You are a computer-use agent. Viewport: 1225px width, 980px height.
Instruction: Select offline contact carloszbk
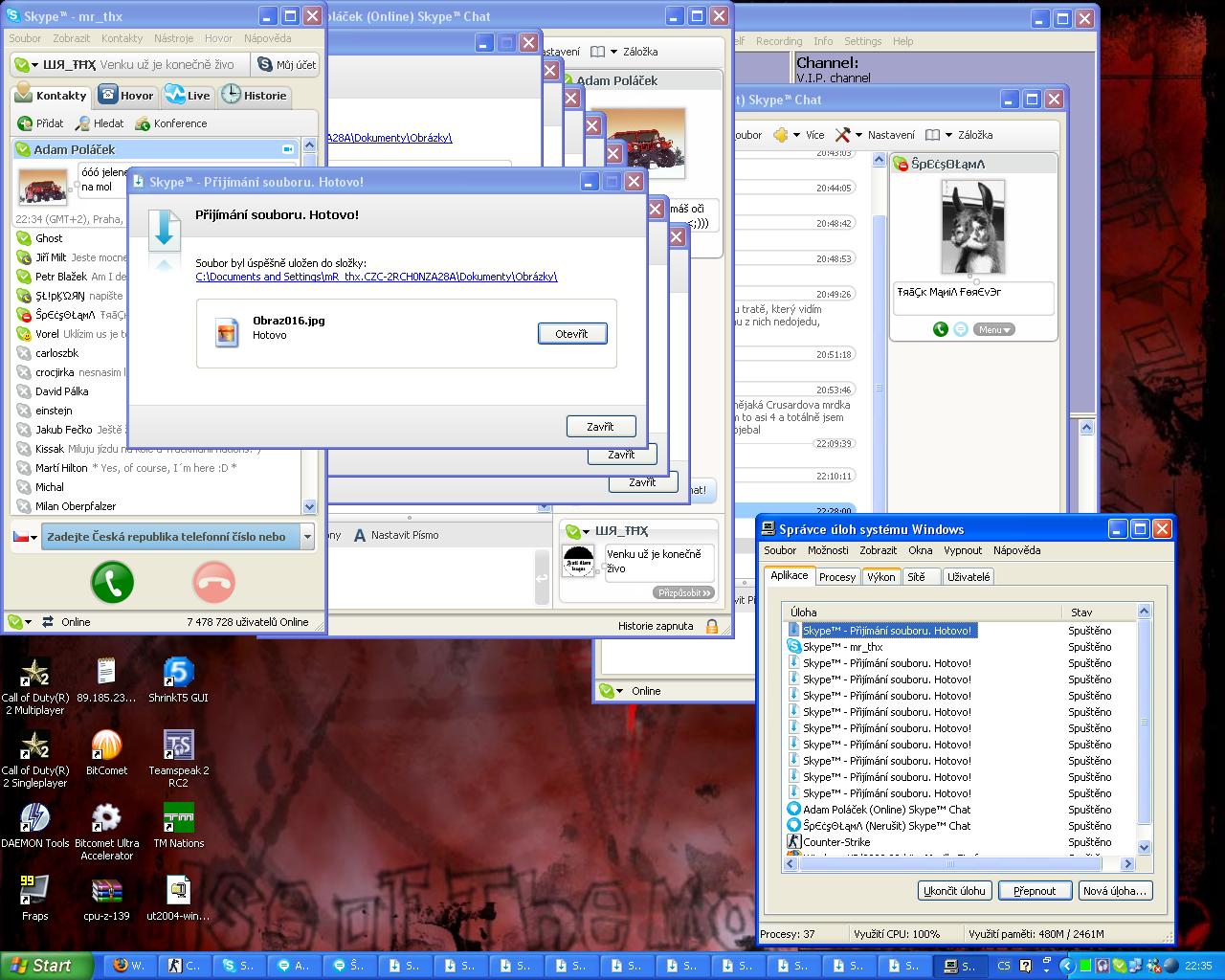[158, 353]
